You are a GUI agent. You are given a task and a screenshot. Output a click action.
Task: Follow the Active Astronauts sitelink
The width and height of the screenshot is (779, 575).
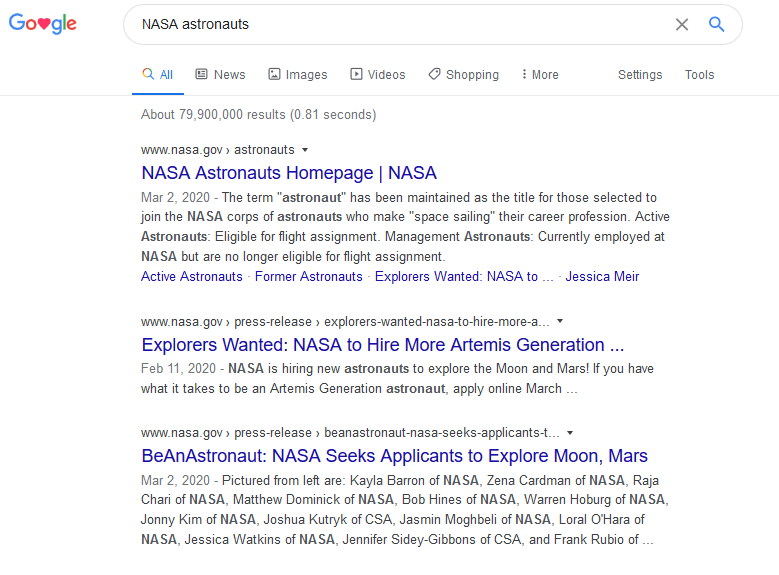coord(192,277)
